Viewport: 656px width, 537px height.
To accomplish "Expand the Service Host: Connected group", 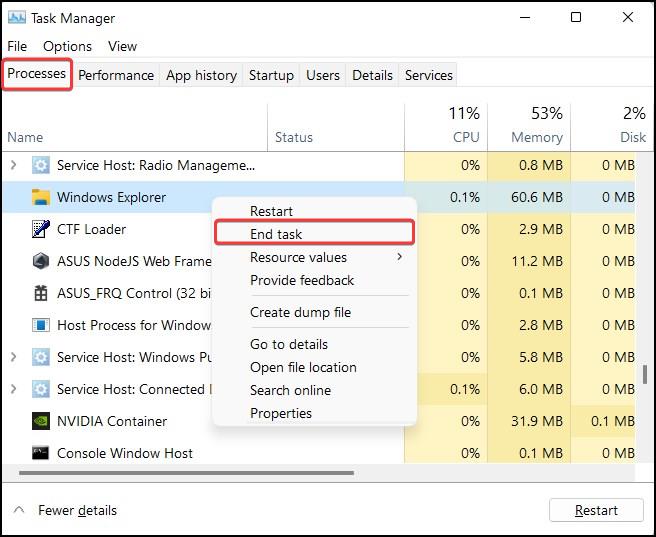I will click(x=14, y=389).
